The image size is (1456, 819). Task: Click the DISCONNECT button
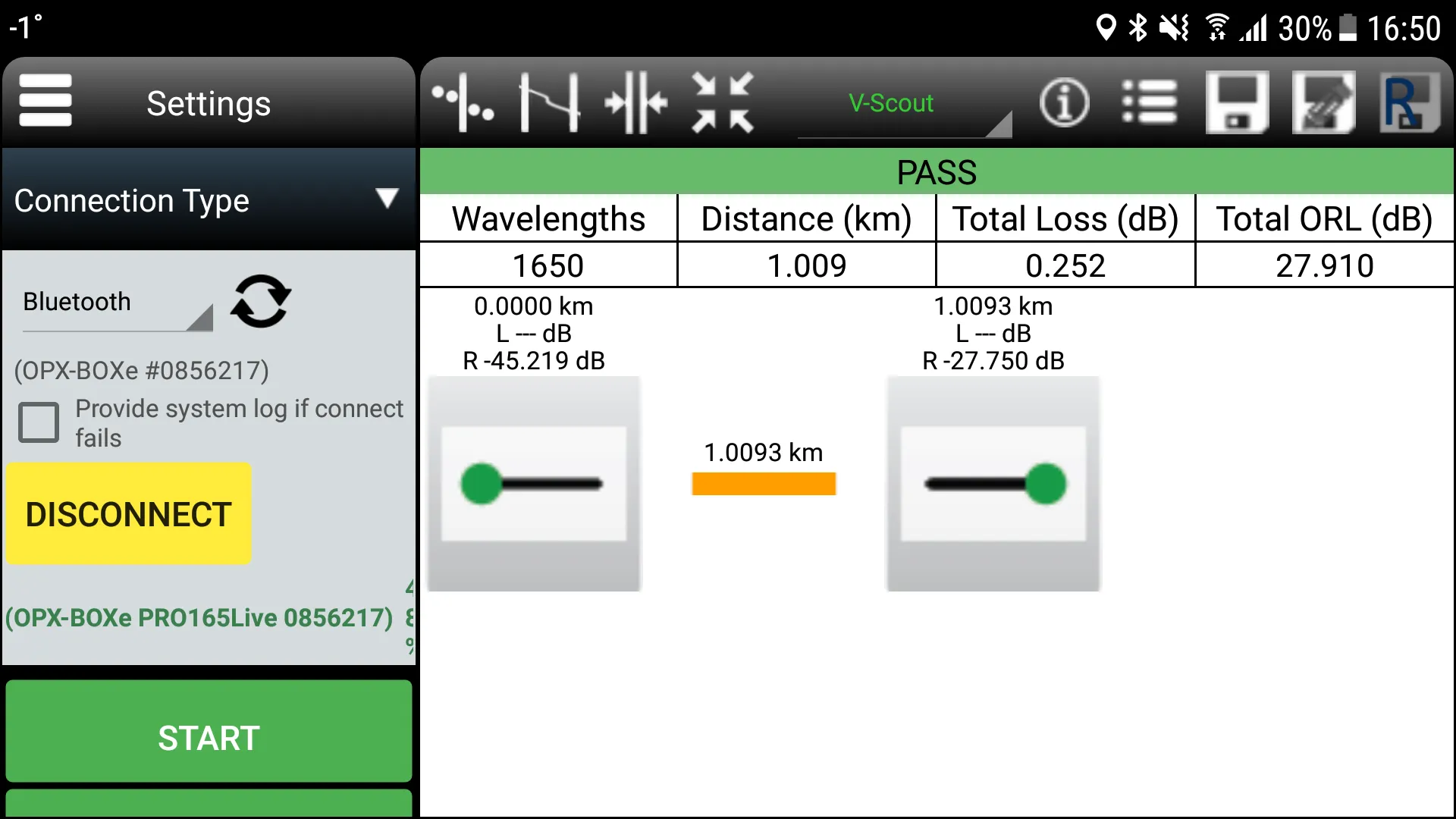pyautogui.click(x=129, y=513)
